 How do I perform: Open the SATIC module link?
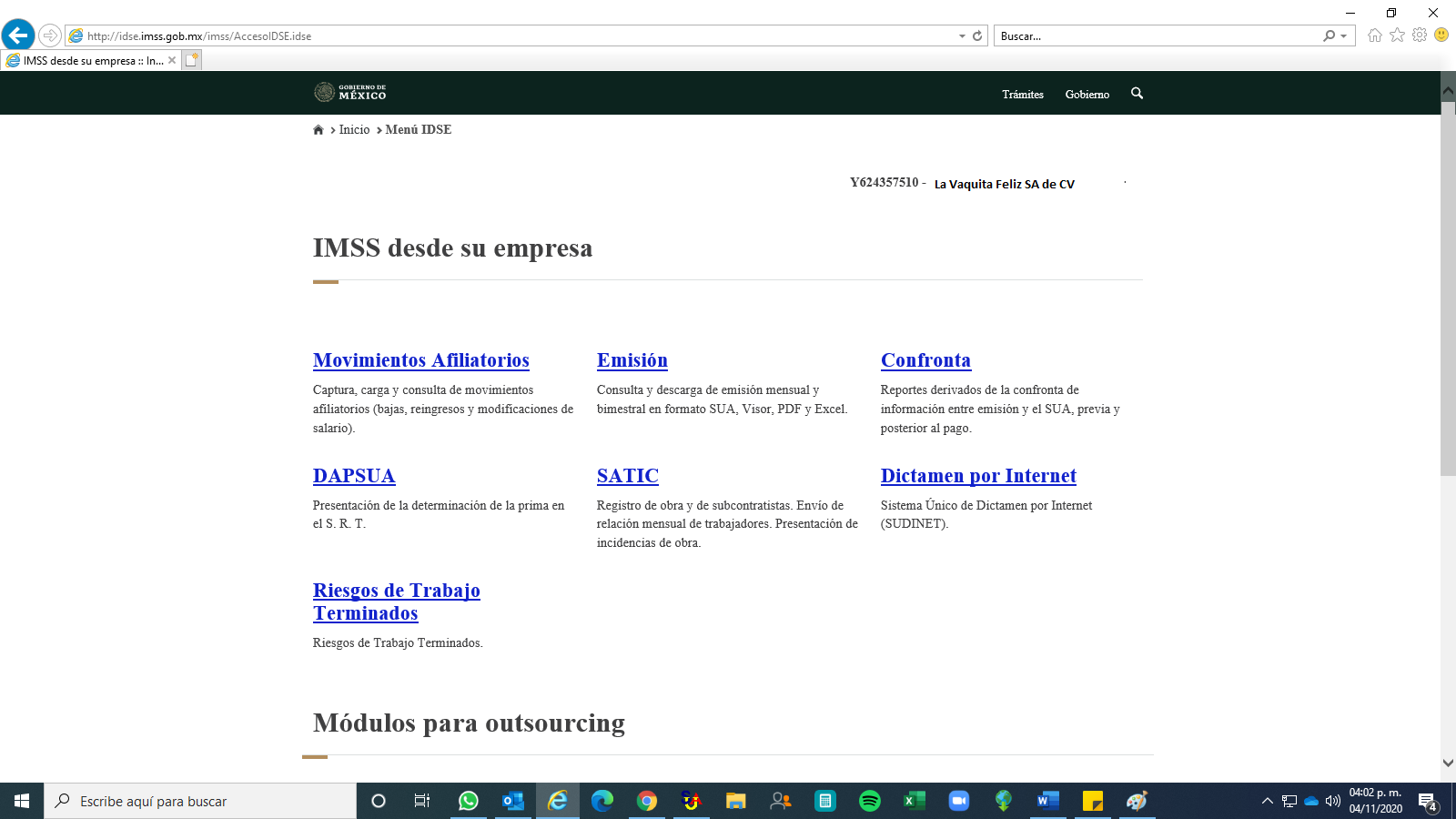627,476
